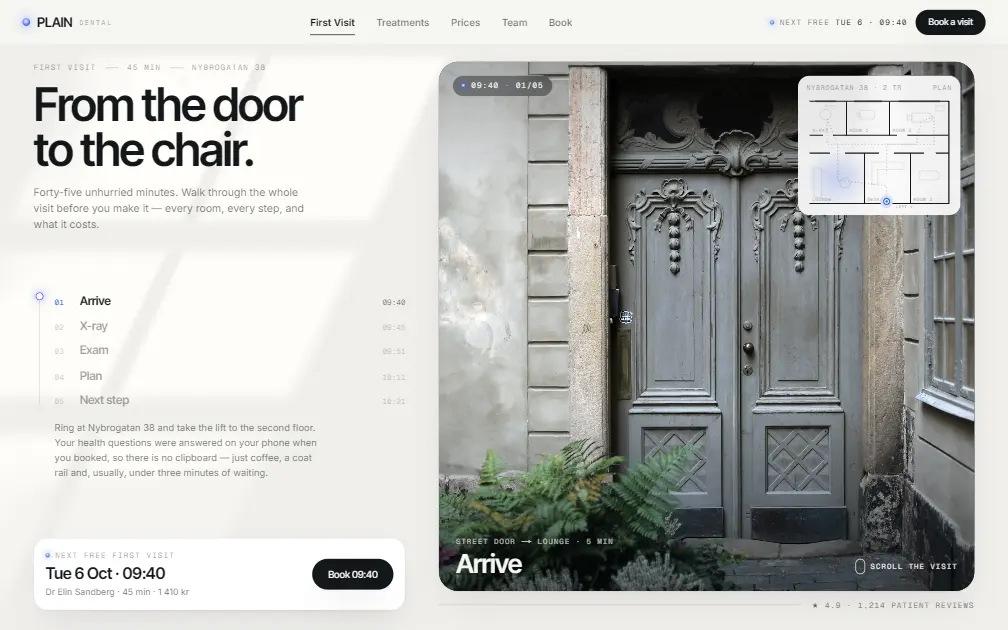This screenshot has height=630, width=1008.
Task: Select step 02 X-ray in the visit list
Action: pos(230,326)
